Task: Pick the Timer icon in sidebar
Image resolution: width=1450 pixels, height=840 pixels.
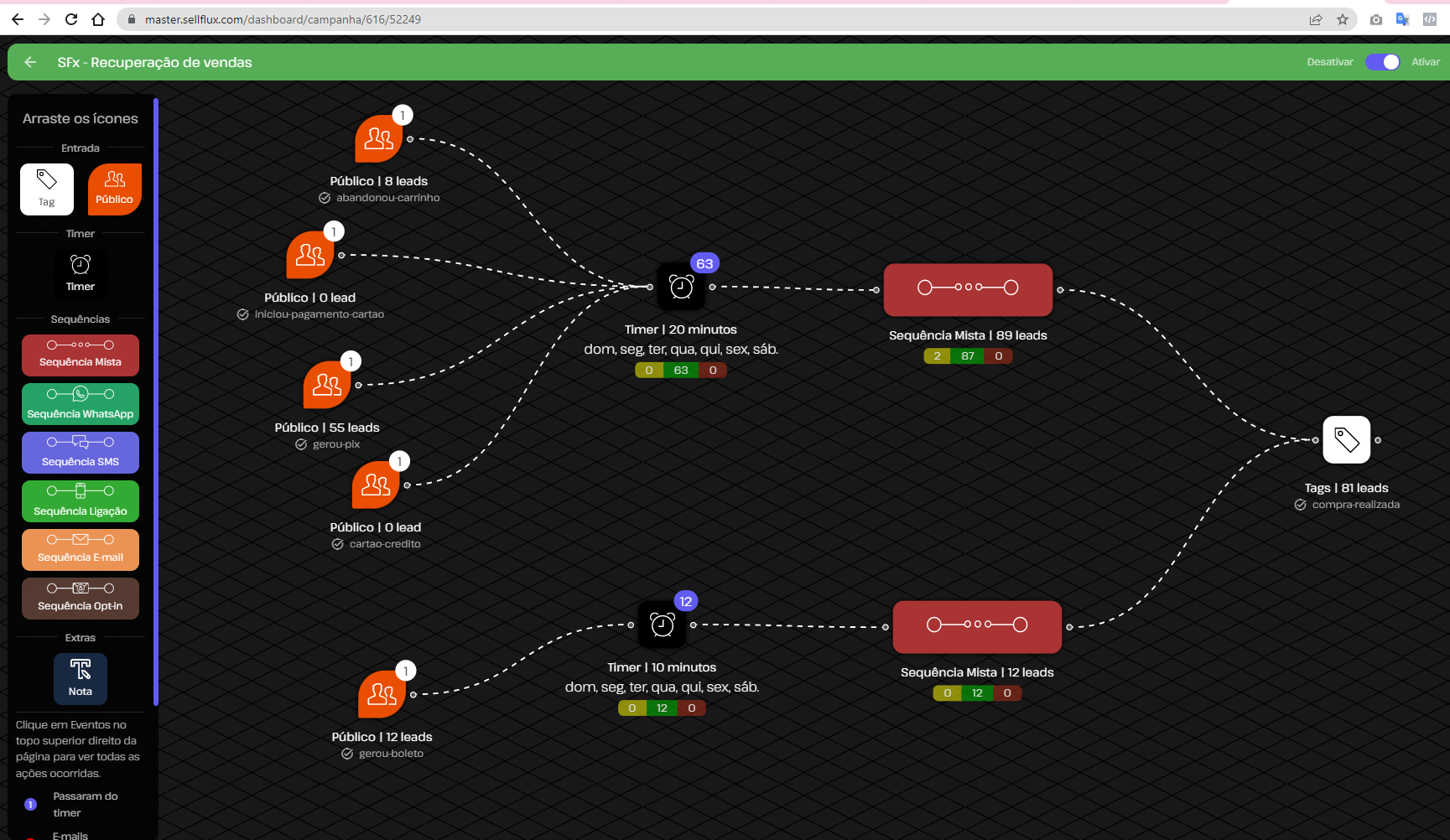Action: [81, 272]
